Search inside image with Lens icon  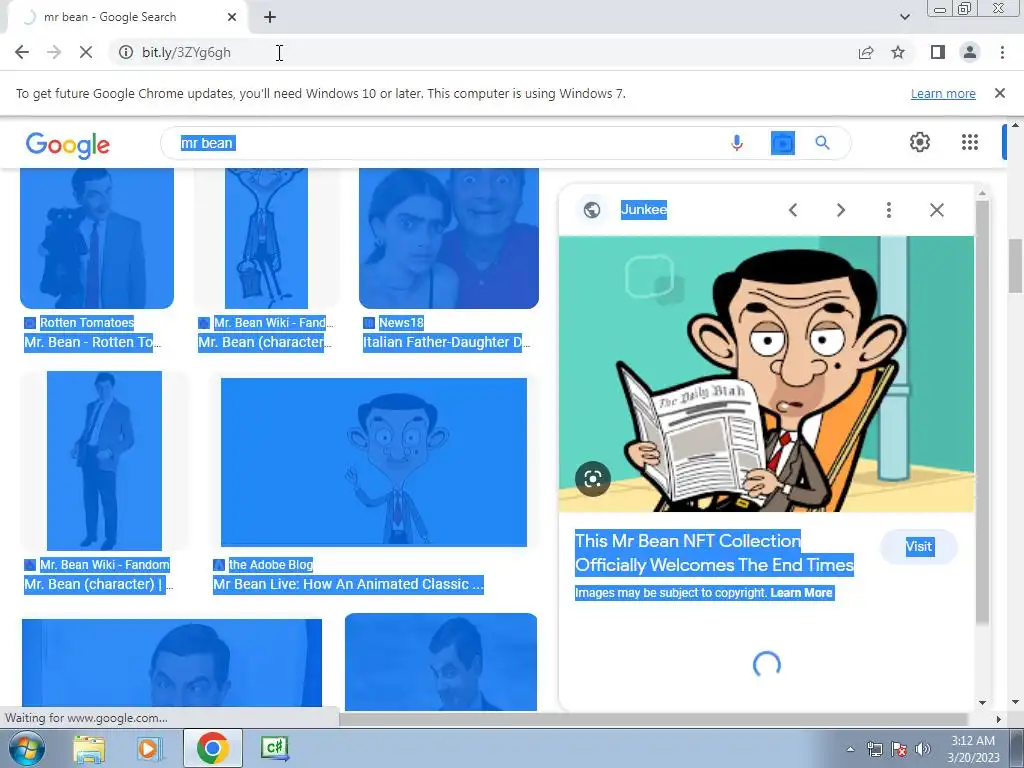click(x=592, y=479)
